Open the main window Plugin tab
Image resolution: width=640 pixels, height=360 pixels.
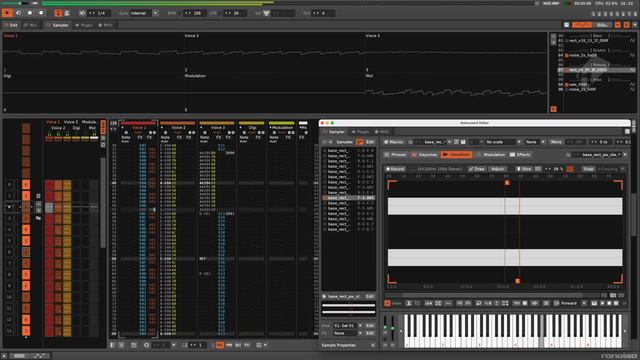click(84, 25)
